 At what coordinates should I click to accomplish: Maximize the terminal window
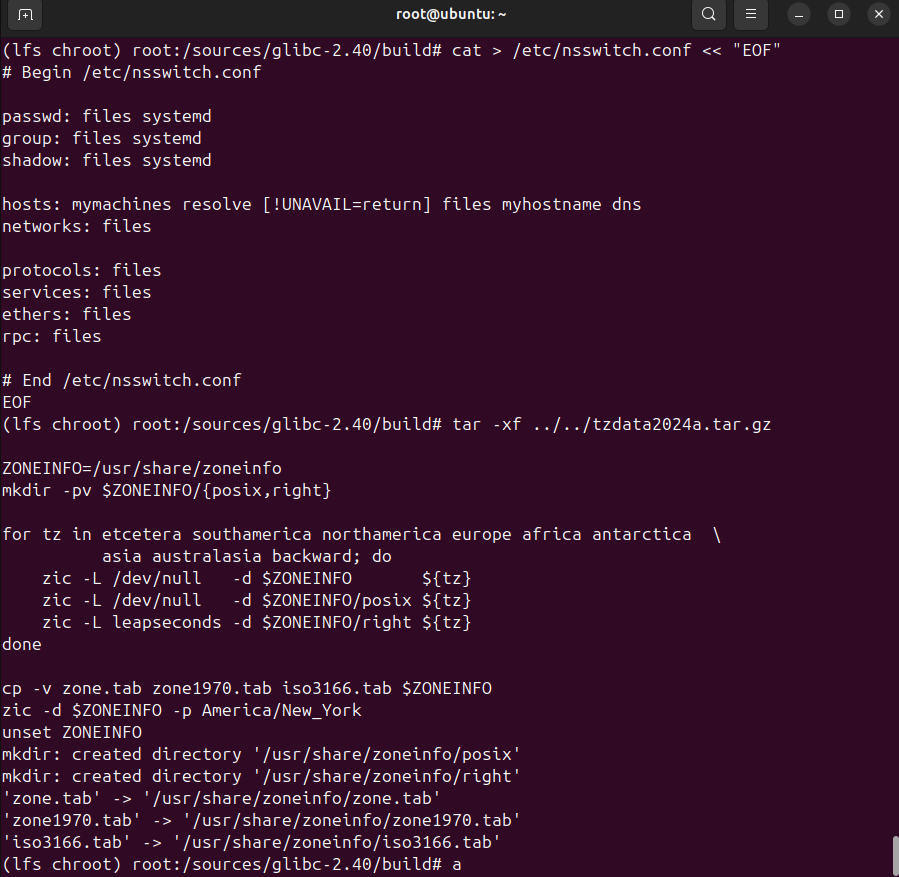(839, 15)
